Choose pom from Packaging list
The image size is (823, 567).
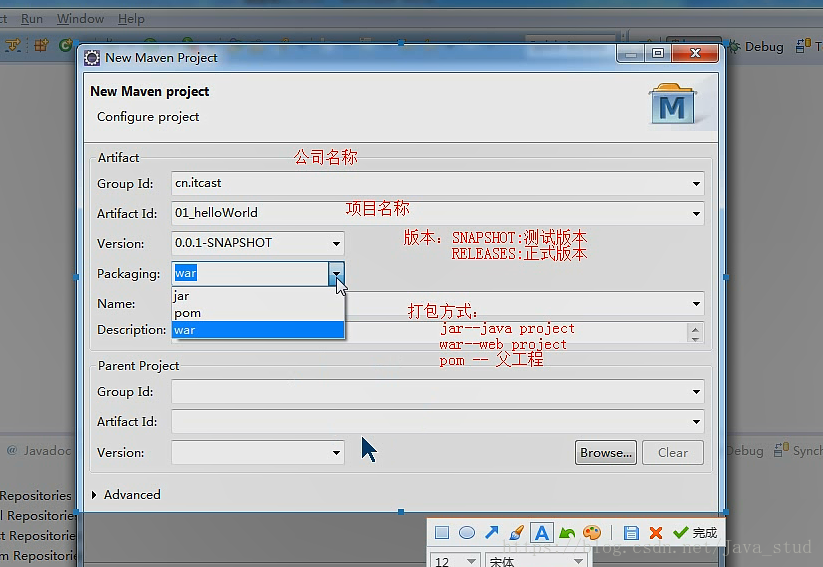tap(258, 313)
